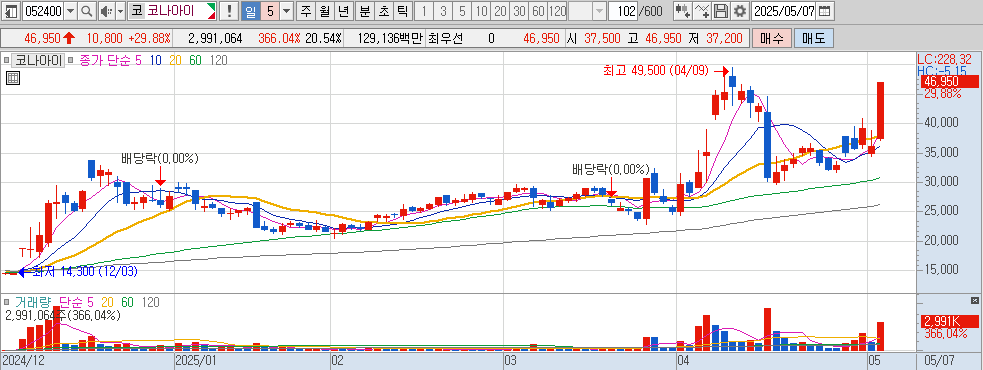Save the chart with the floppy disk icon
The image size is (983, 370).
click(722, 11)
